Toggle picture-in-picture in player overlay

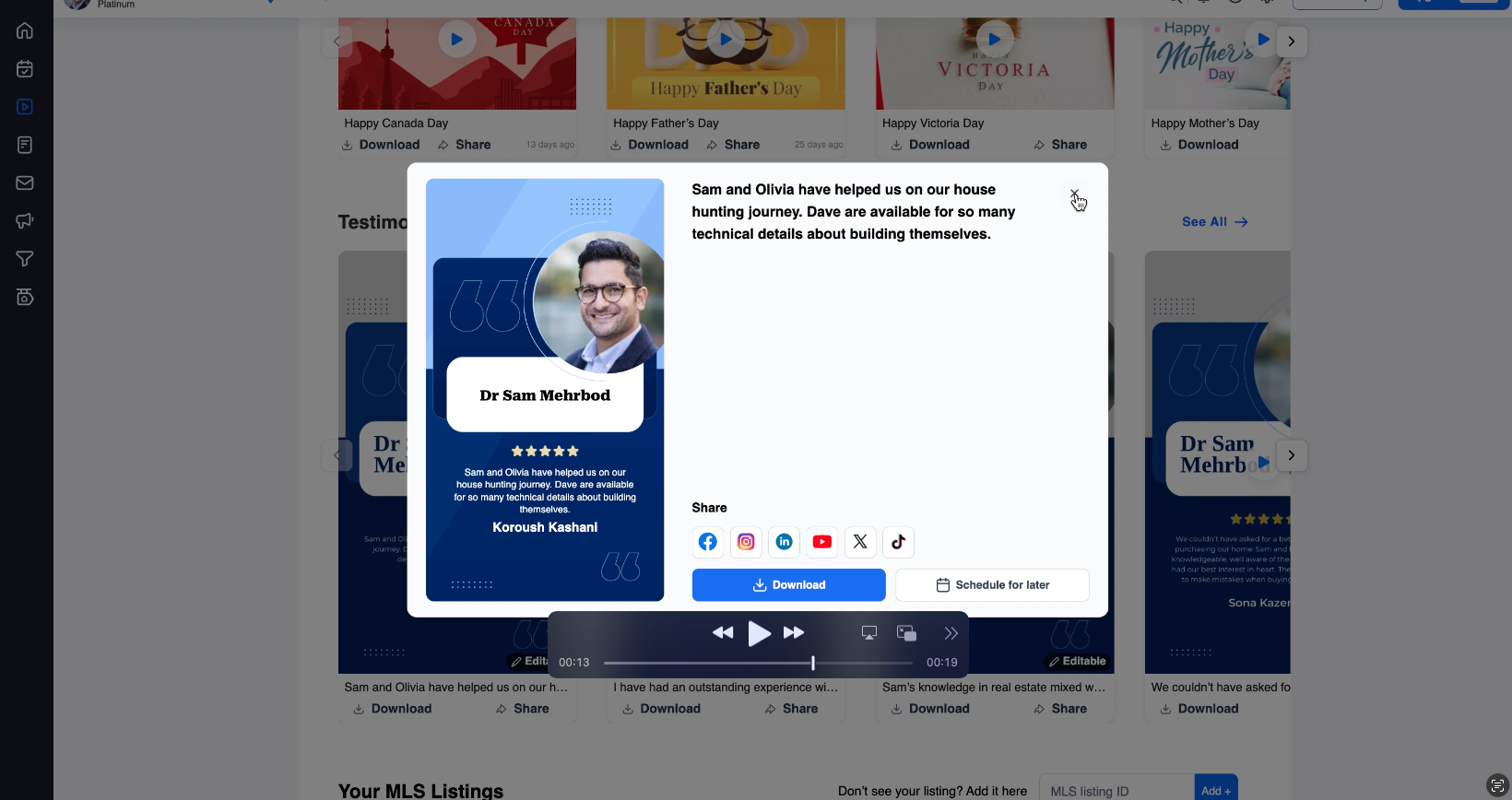point(907,633)
